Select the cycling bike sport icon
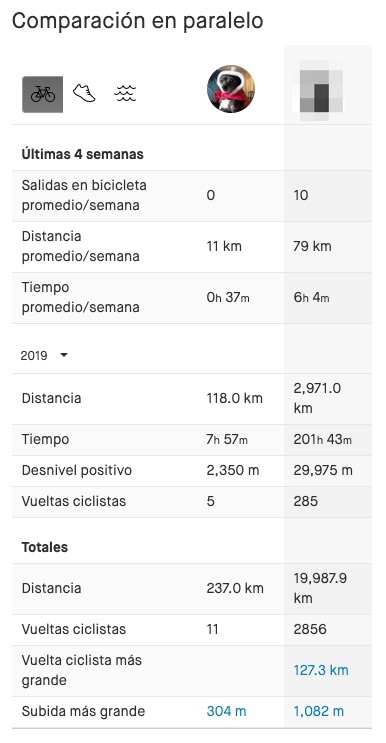 tap(43, 94)
